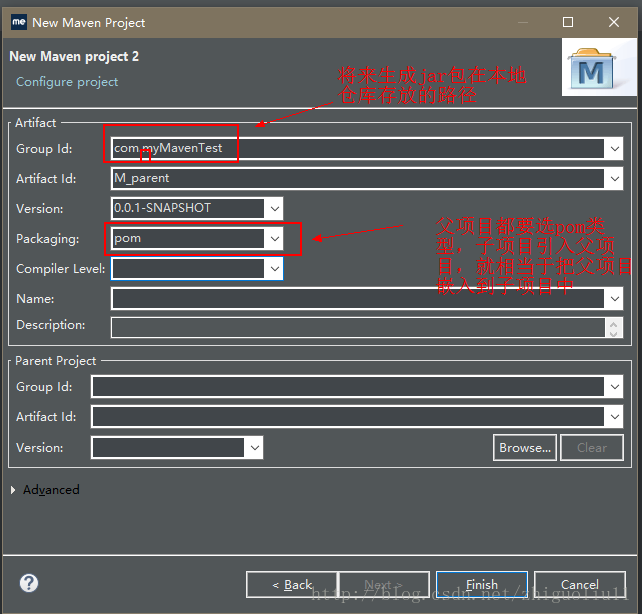Click the 'Description:' label
Viewport: 642px width, 614px height.
pyautogui.click(x=50, y=325)
